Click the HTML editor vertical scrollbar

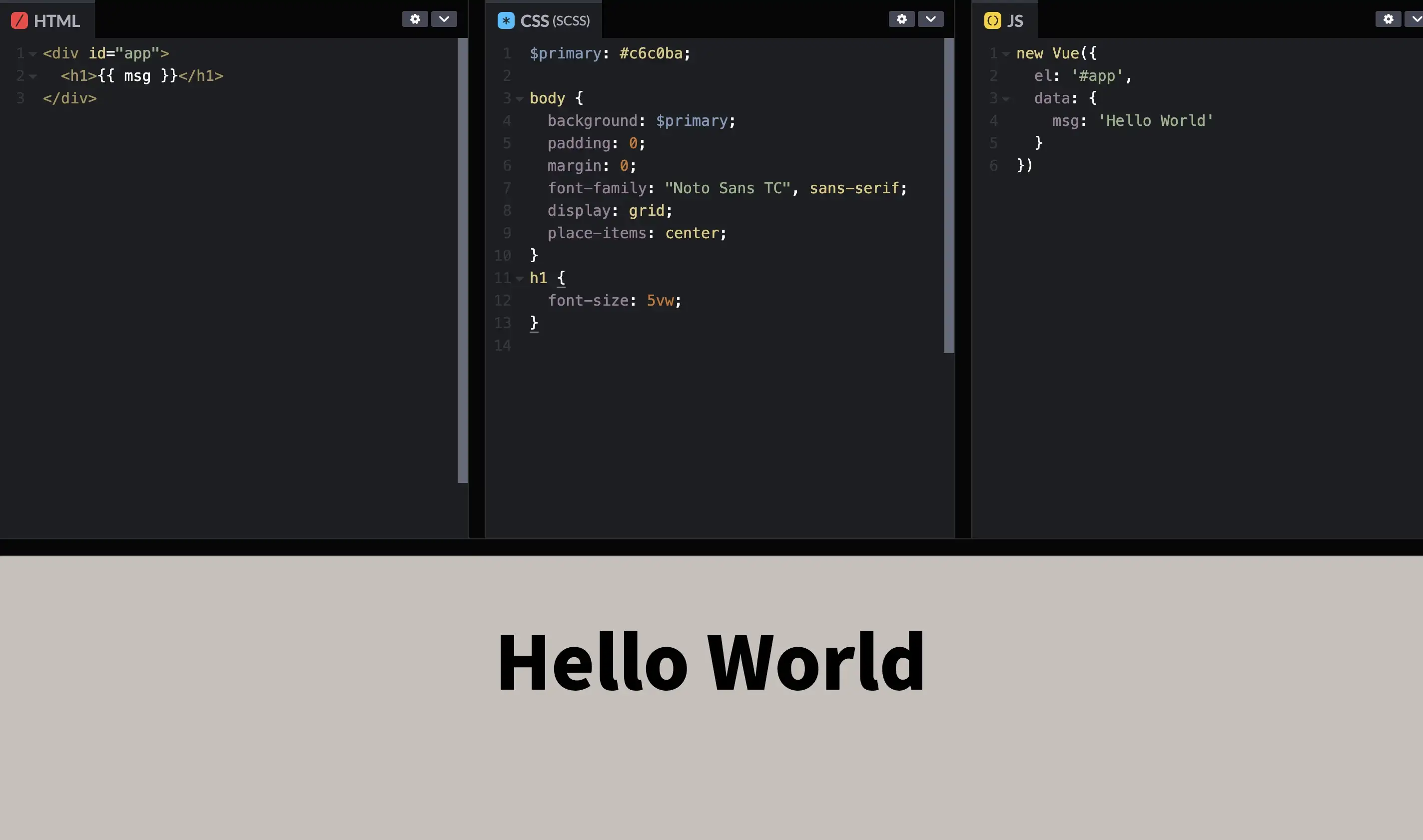(x=462, y=260)
